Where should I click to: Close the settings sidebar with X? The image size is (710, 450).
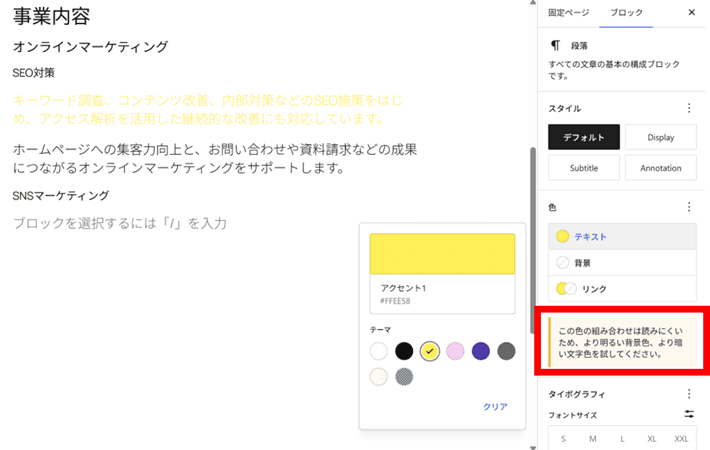[691, 12]
